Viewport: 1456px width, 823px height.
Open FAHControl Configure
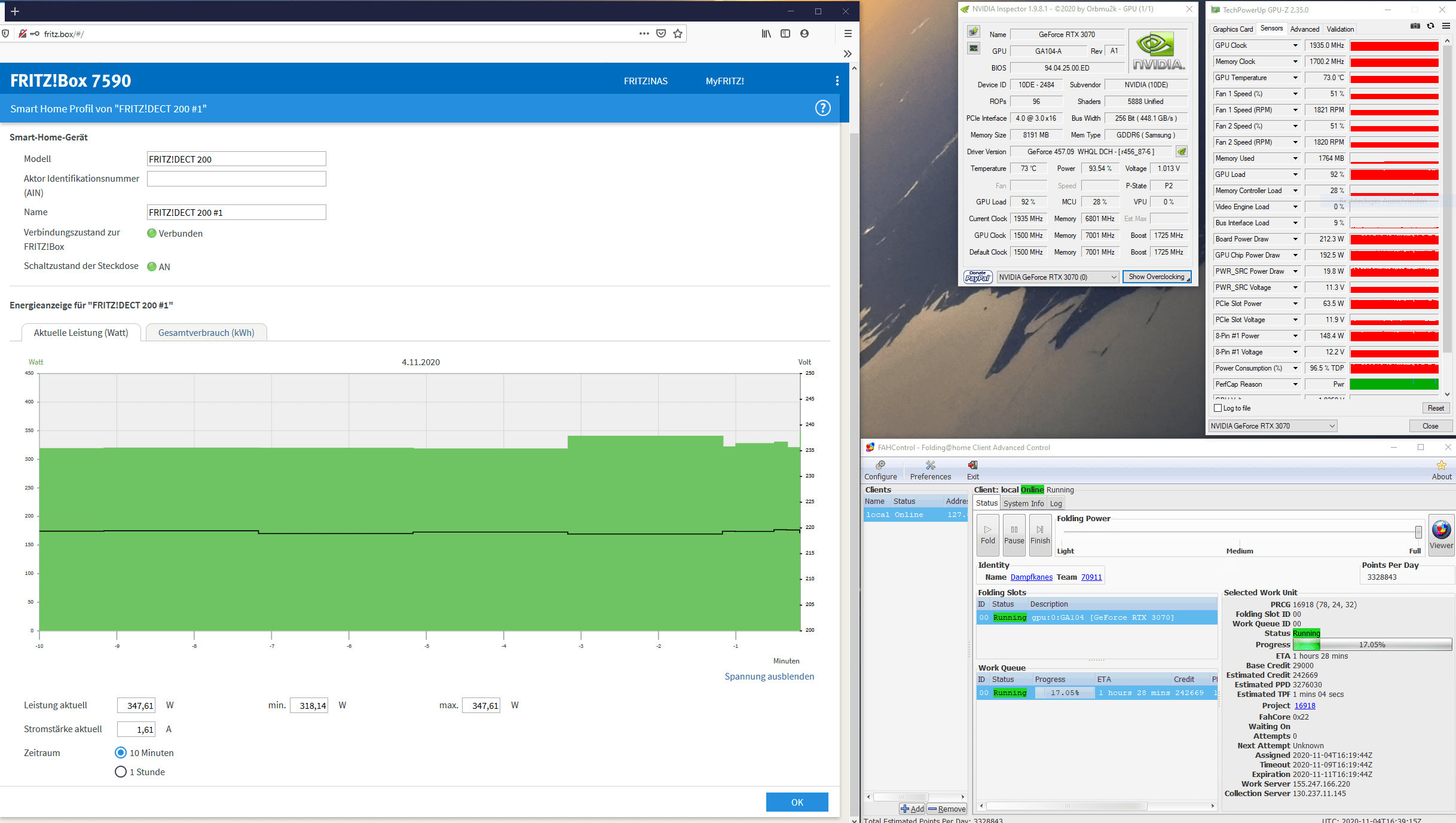(x=880, y=470)
